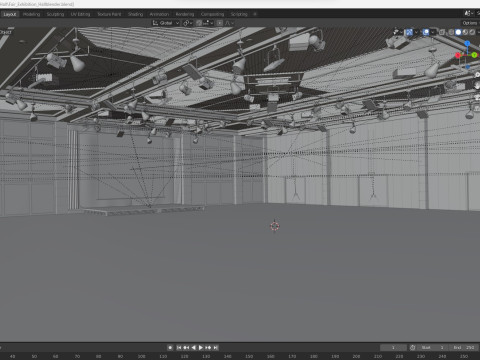
Task: Open the Global transform orientation dropdown
Action: (166, 23)
